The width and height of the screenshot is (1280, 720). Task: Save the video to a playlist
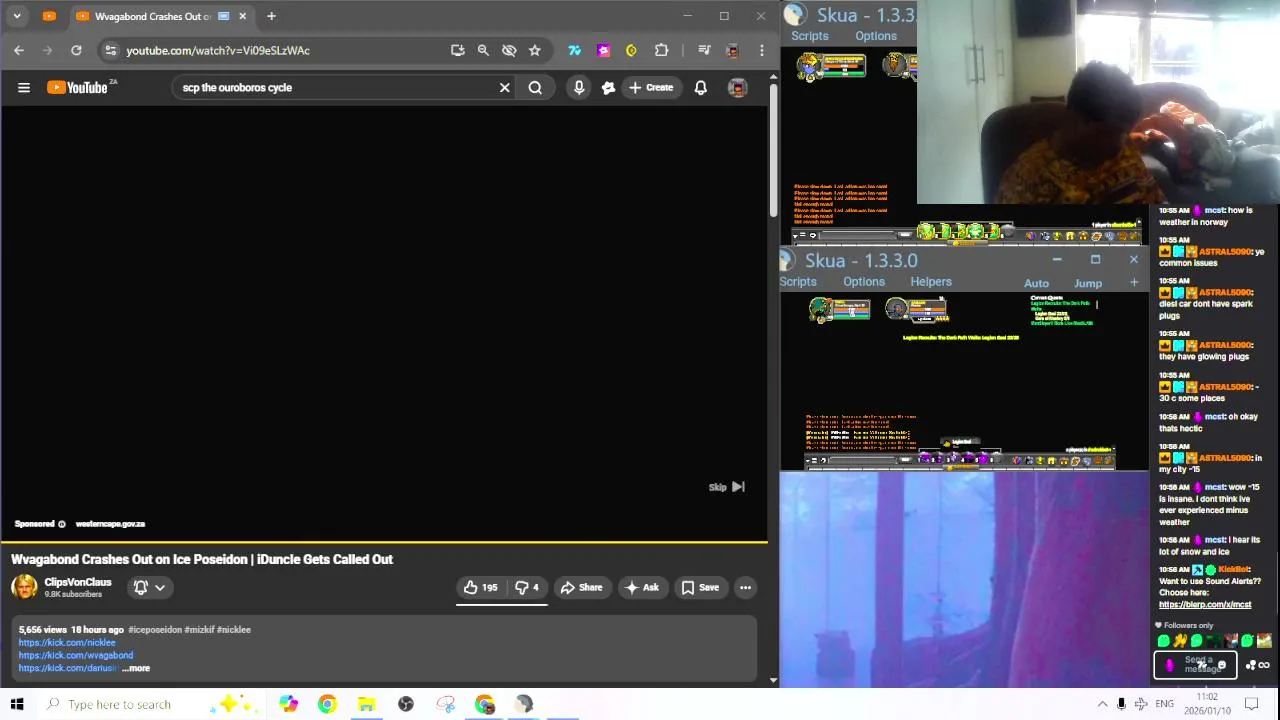tap(699, 588)
